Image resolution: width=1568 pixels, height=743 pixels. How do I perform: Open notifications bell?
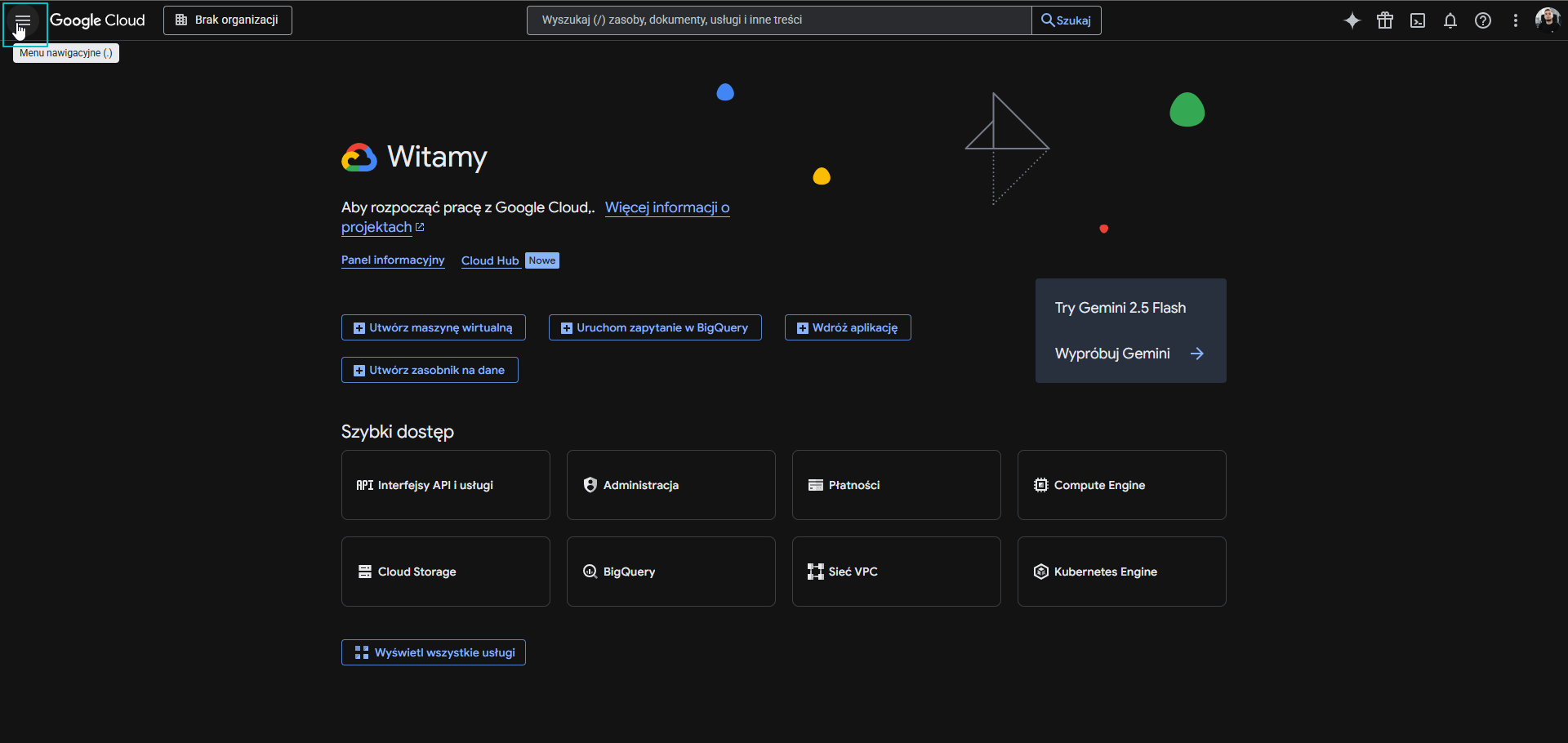point(1450,20)
